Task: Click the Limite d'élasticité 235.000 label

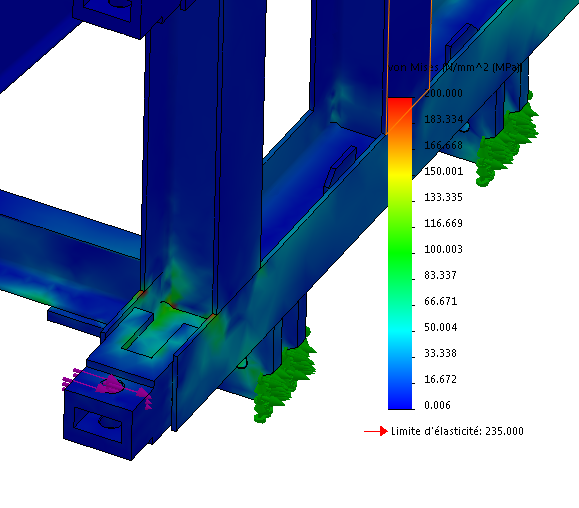Action: [x=457, y=431]
